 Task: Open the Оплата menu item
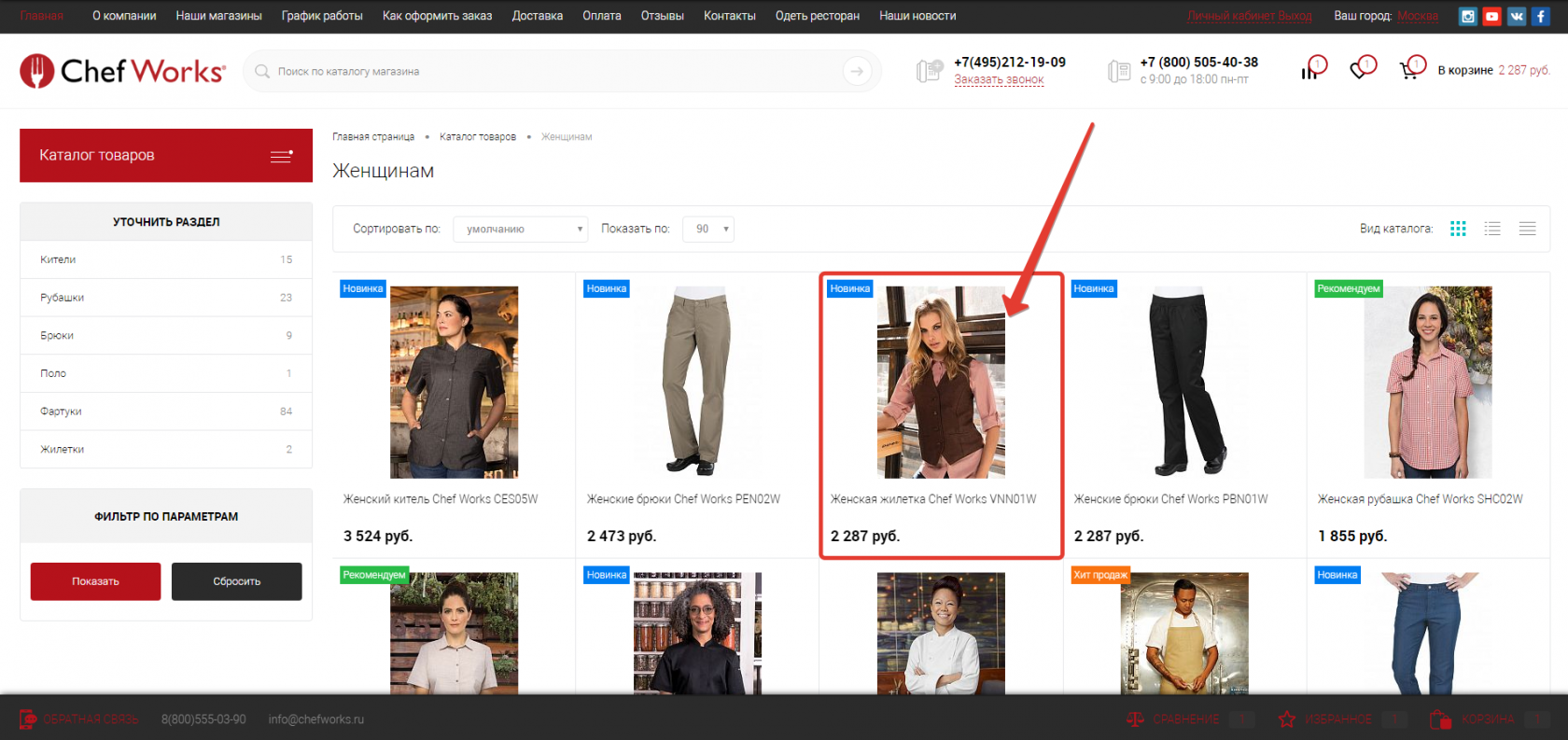pos(602,16)
